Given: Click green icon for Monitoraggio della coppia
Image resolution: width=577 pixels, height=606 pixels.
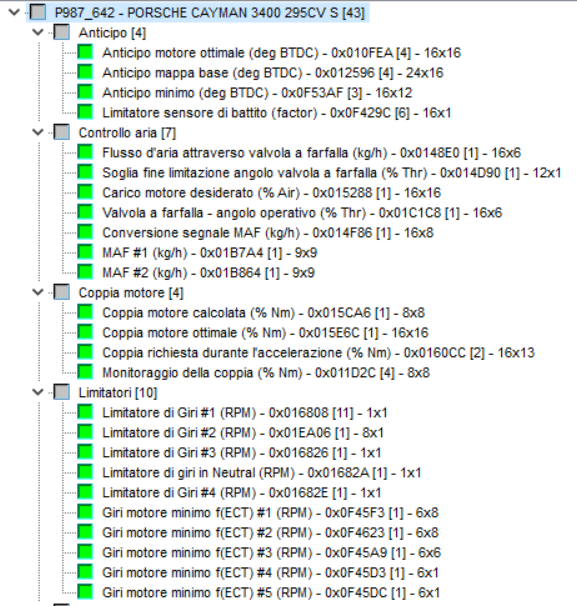Looking at the screenshot, I should pos(85,372).
